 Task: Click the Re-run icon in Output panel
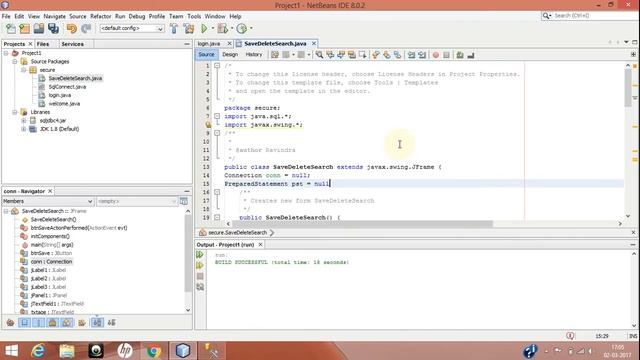tap(200, 255)
